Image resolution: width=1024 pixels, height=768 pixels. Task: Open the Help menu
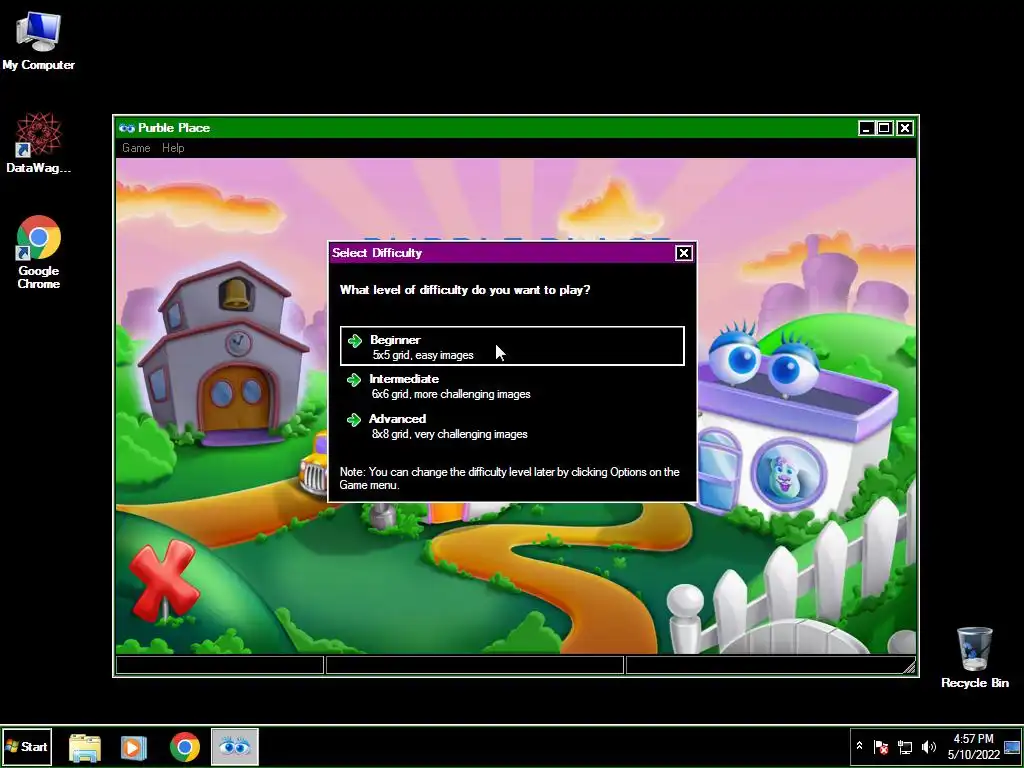click(x=173, y=148)
